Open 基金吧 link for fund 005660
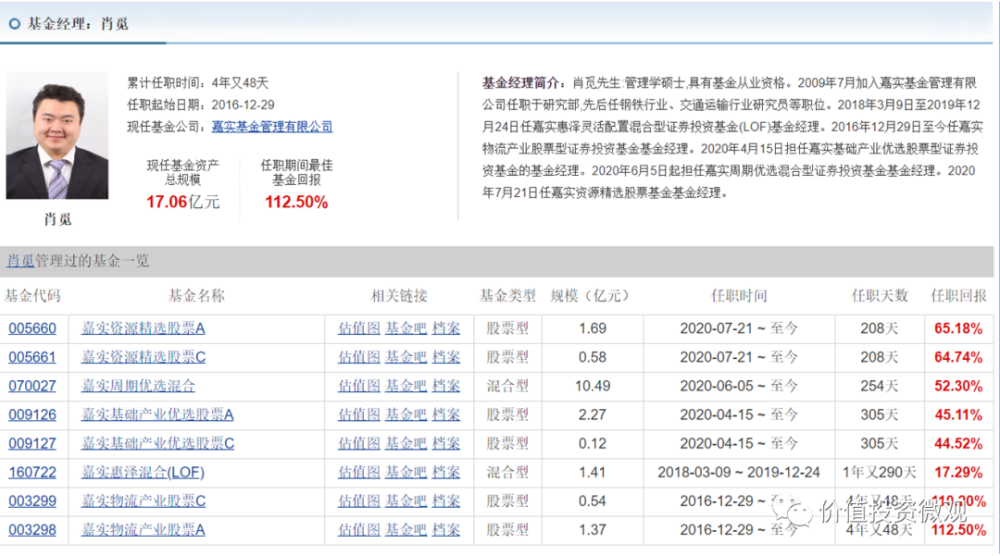The height and width of the screenshot is (556, 1000). pyautogui.click(x=406, y=328)
